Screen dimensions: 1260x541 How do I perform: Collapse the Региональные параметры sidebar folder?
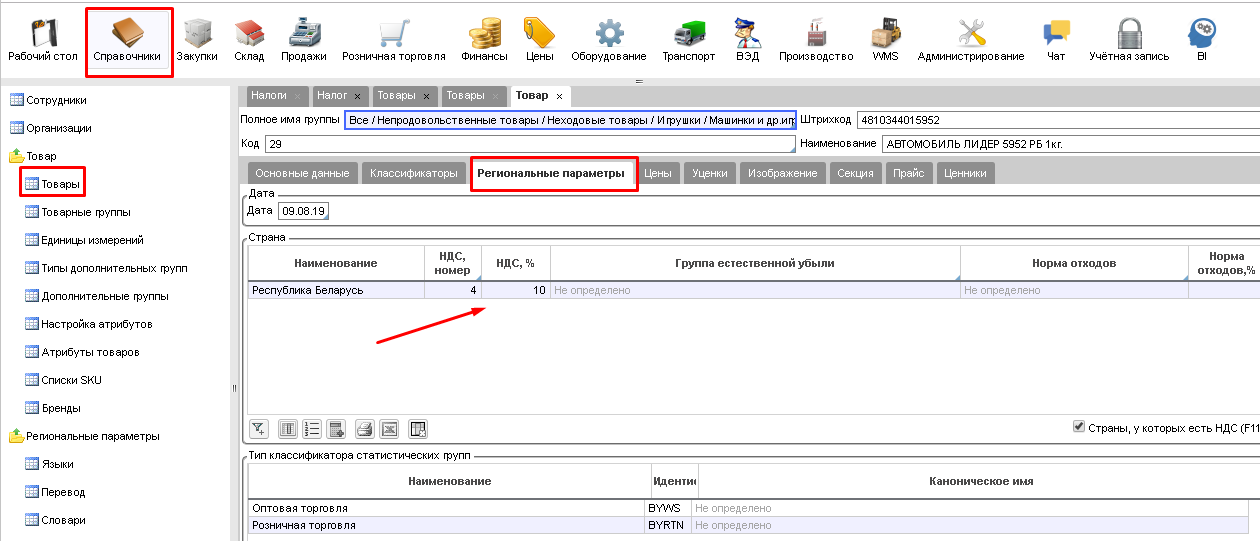pyautogui.click(x=17, y=436)
